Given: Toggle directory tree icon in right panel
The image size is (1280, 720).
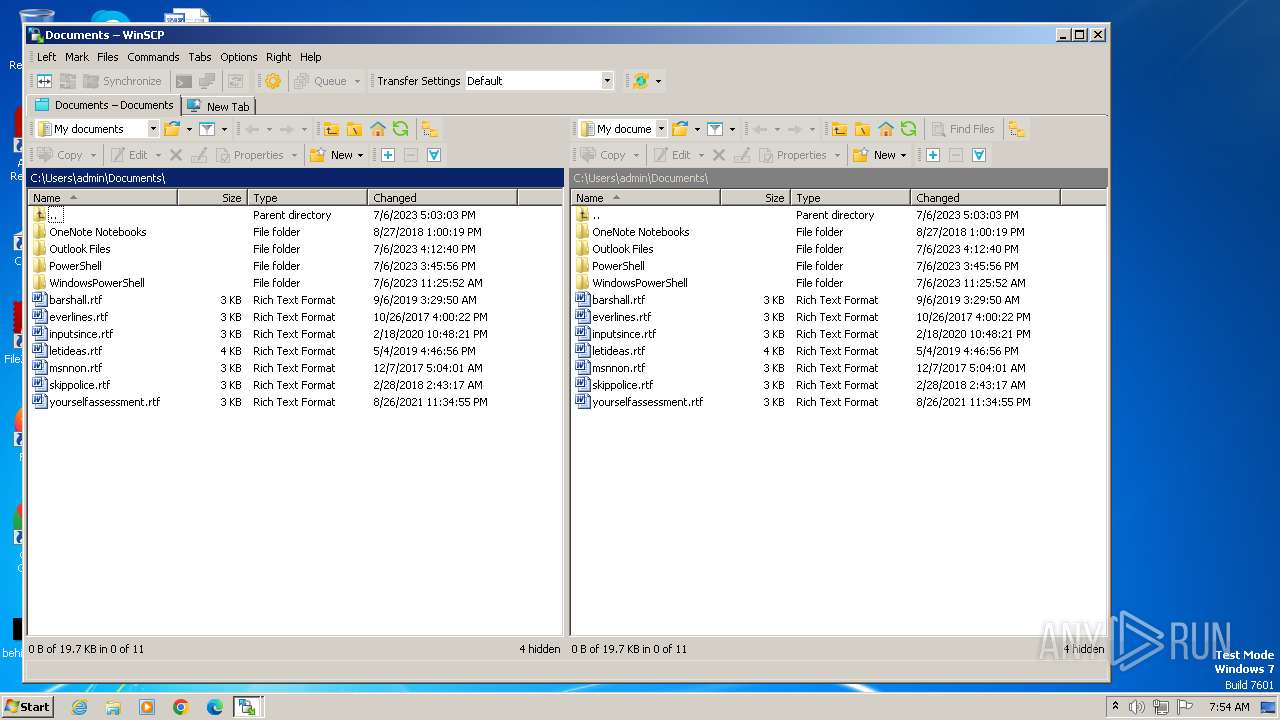Looking at the screenshot, I should tap(1017, 129).
